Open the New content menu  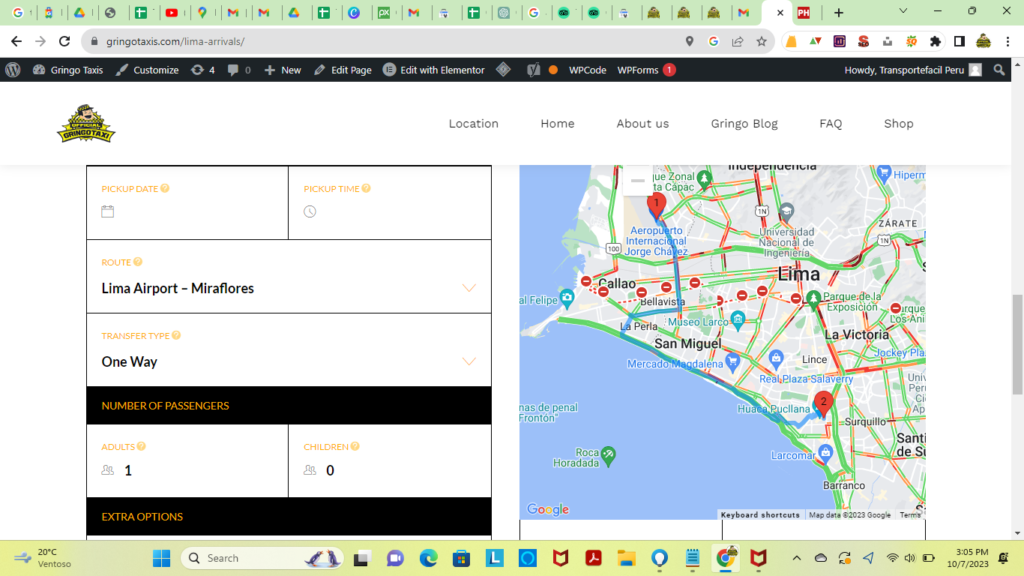coord(282,70)
